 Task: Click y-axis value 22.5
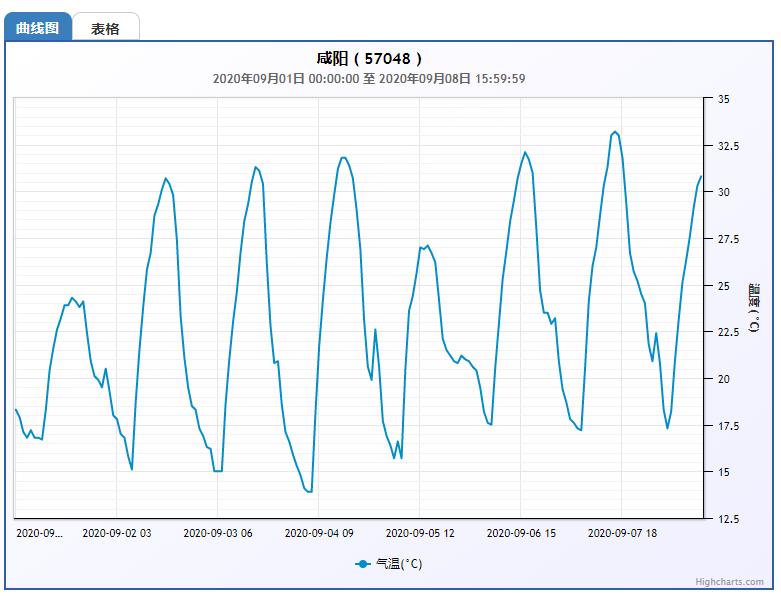pos(728,332)
